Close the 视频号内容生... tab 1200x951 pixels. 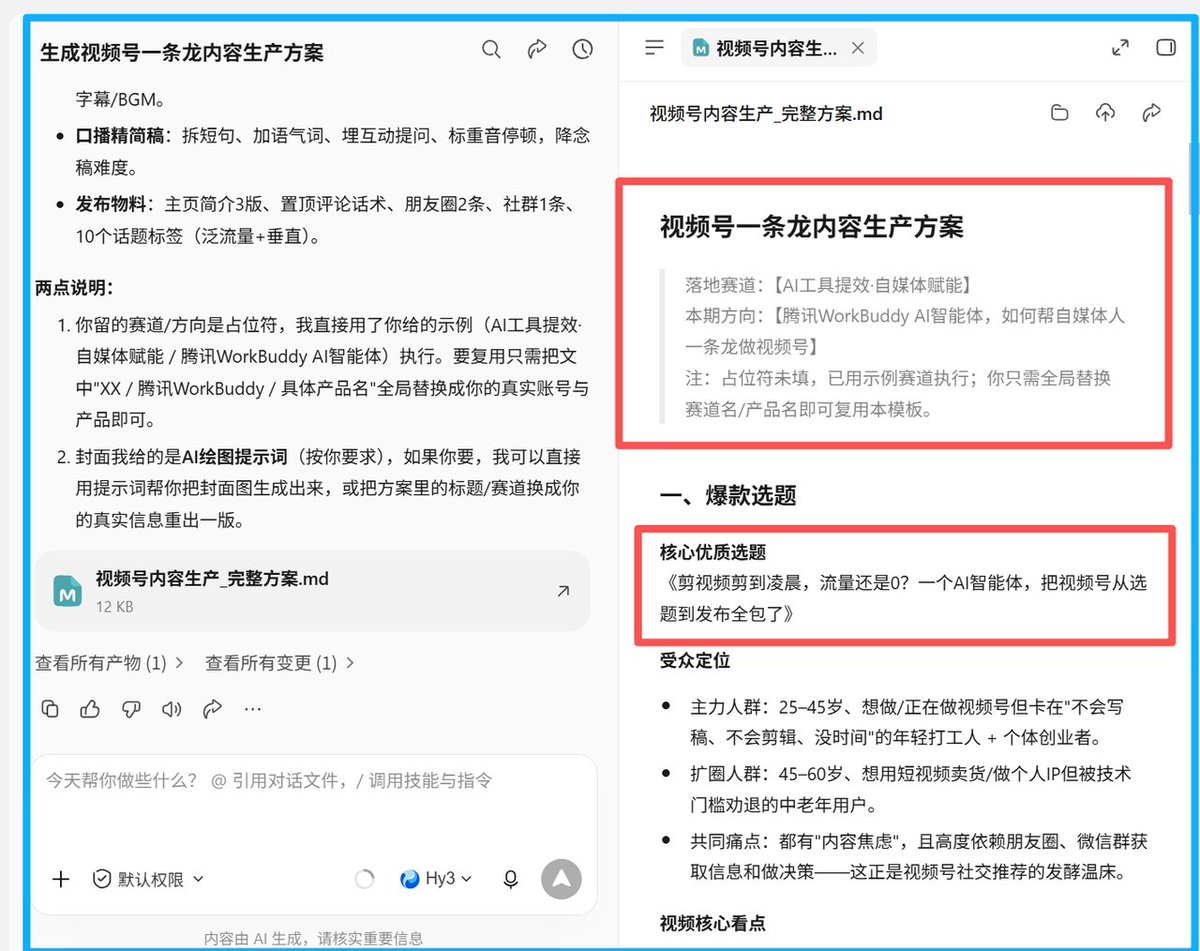coord(857,48)
